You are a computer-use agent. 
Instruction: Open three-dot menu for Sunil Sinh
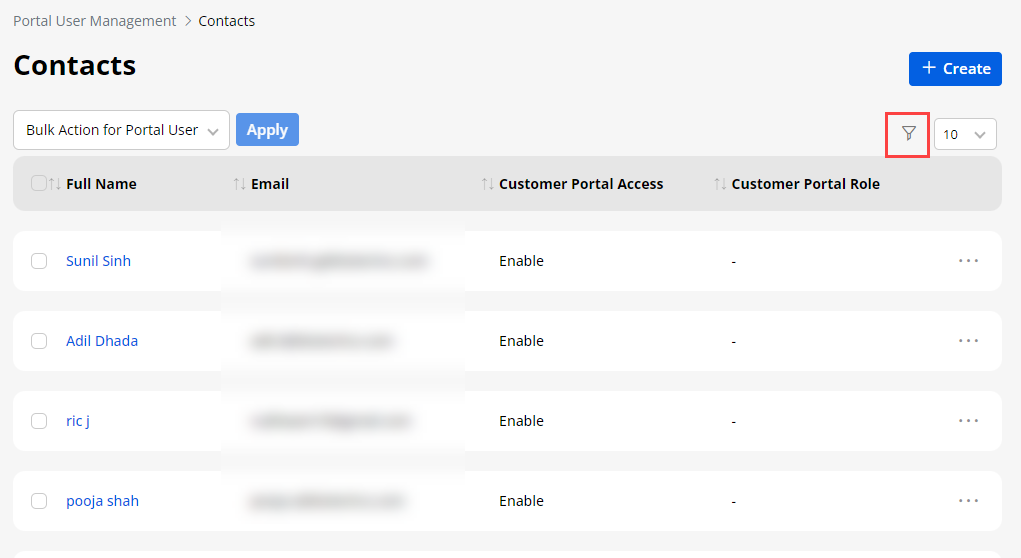coord(967,261)
